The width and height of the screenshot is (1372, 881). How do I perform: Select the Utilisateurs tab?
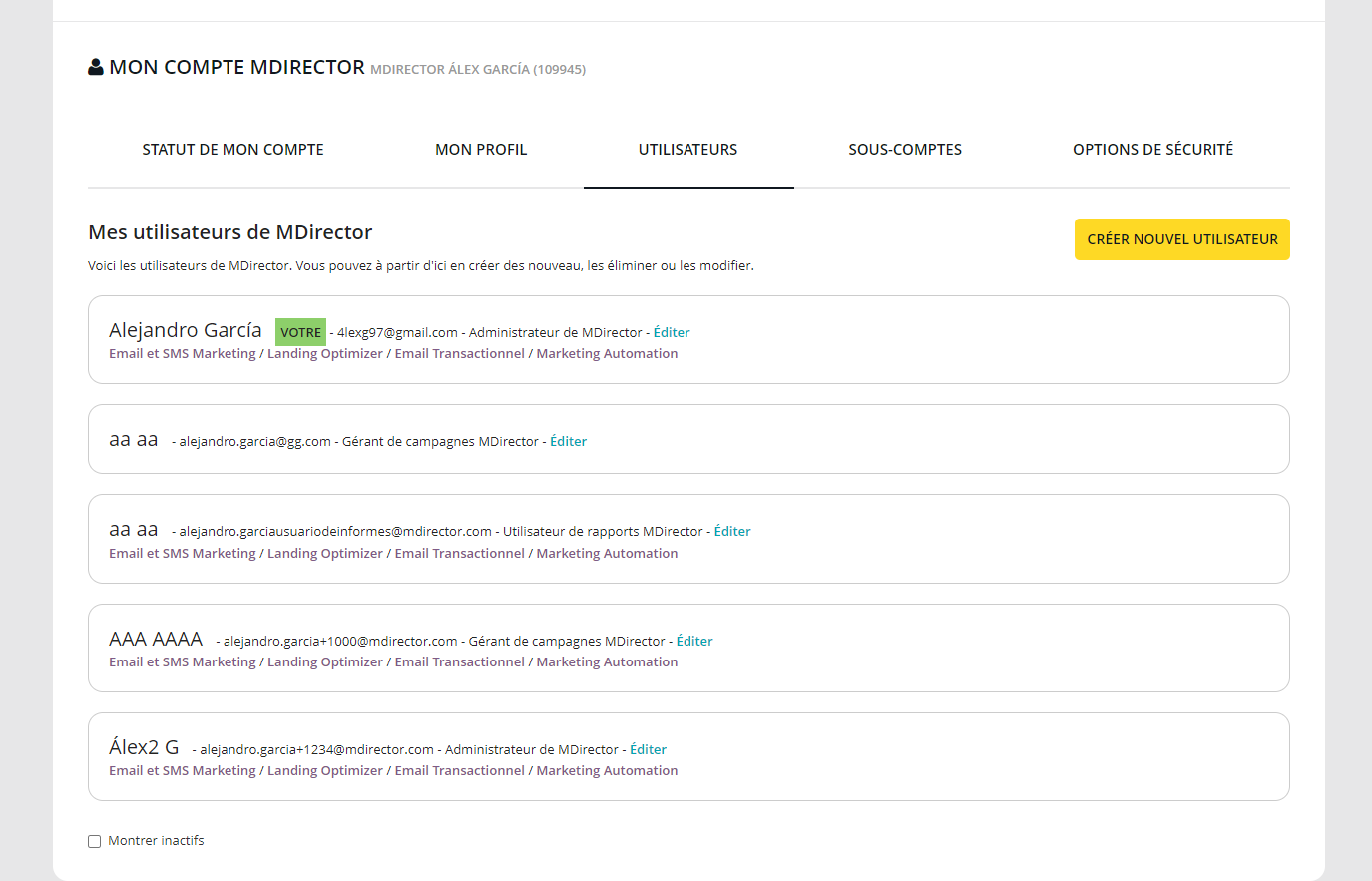coord(687,150)
